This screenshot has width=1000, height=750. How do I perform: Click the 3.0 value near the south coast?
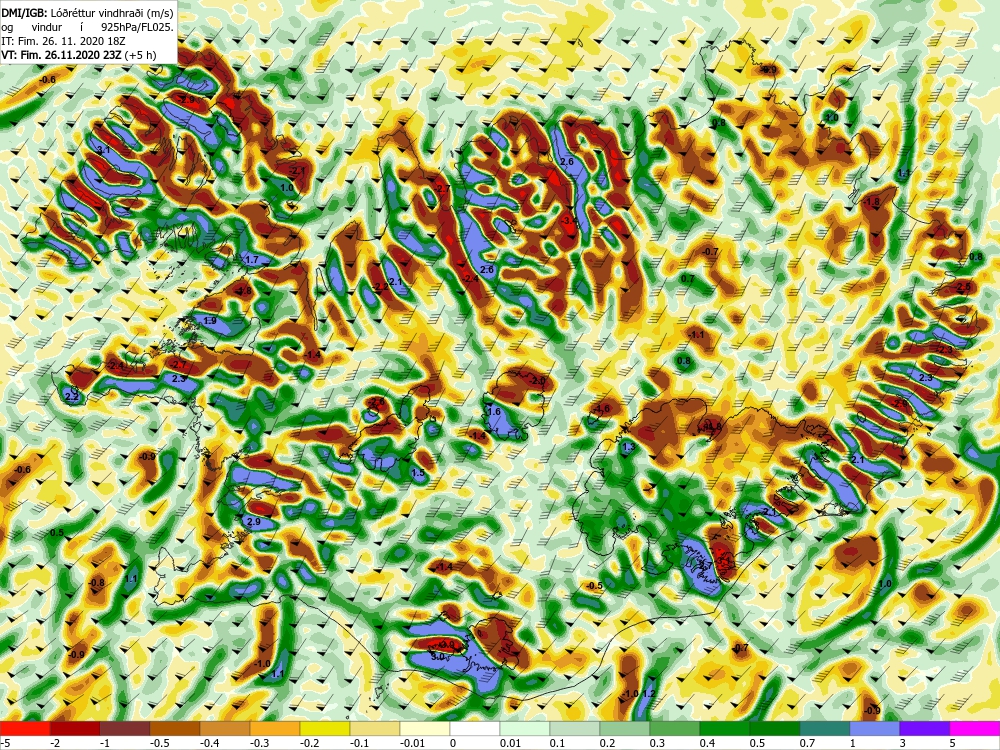(x=438, y=656)
